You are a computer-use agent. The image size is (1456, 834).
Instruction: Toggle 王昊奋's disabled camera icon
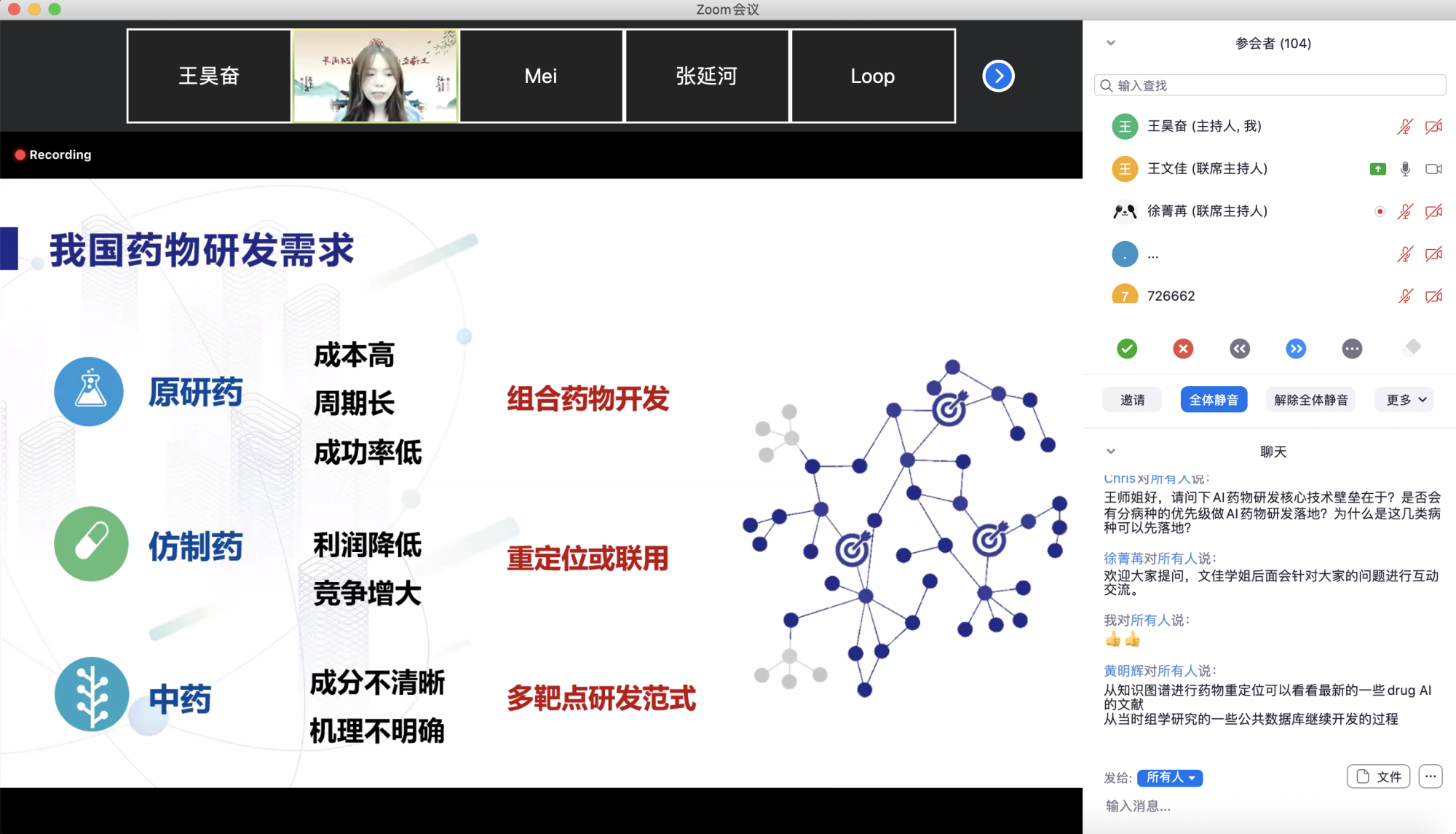click(1433, 127)
